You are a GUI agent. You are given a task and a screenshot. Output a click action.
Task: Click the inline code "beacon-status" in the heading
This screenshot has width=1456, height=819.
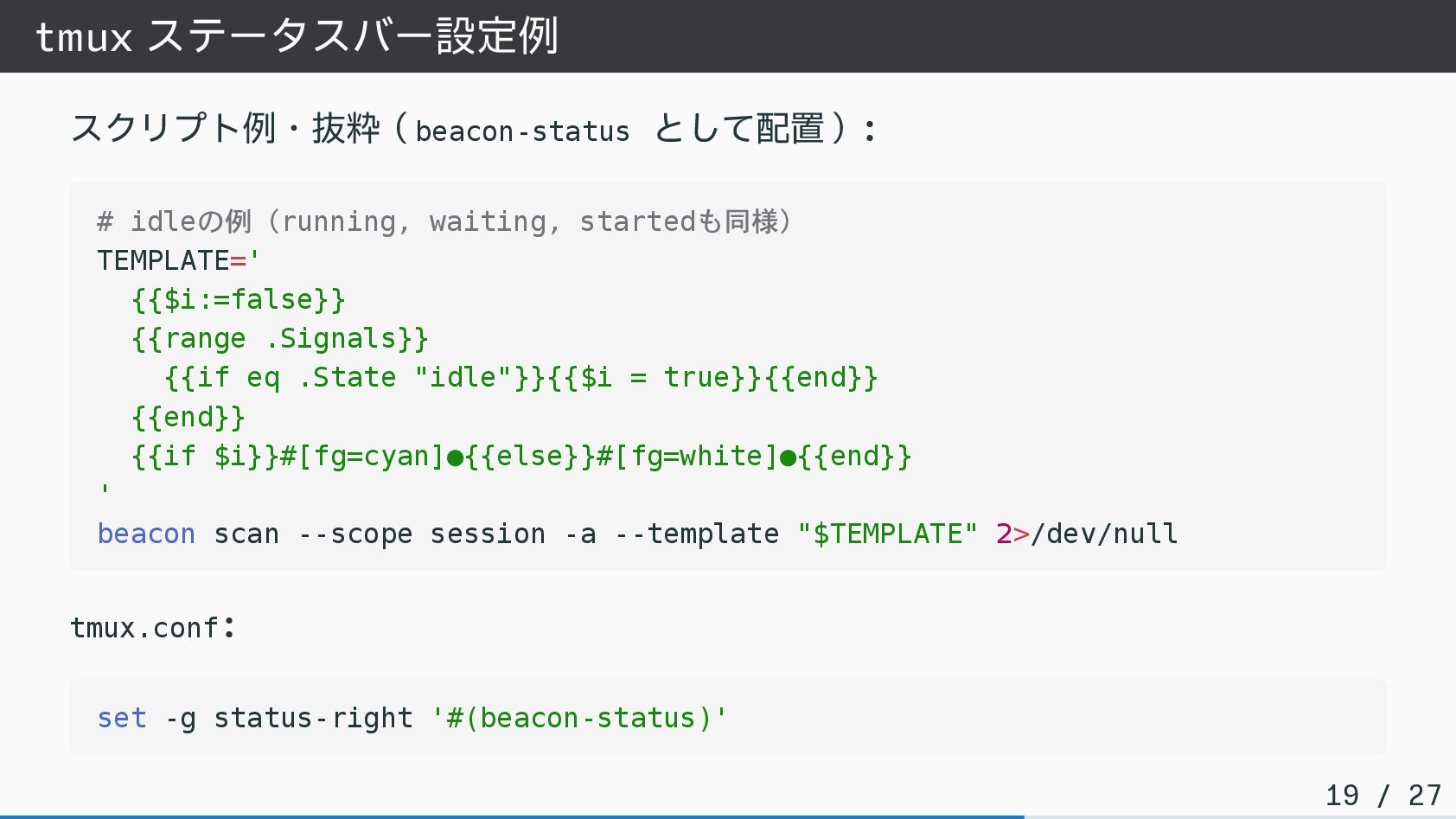[522, 131]
